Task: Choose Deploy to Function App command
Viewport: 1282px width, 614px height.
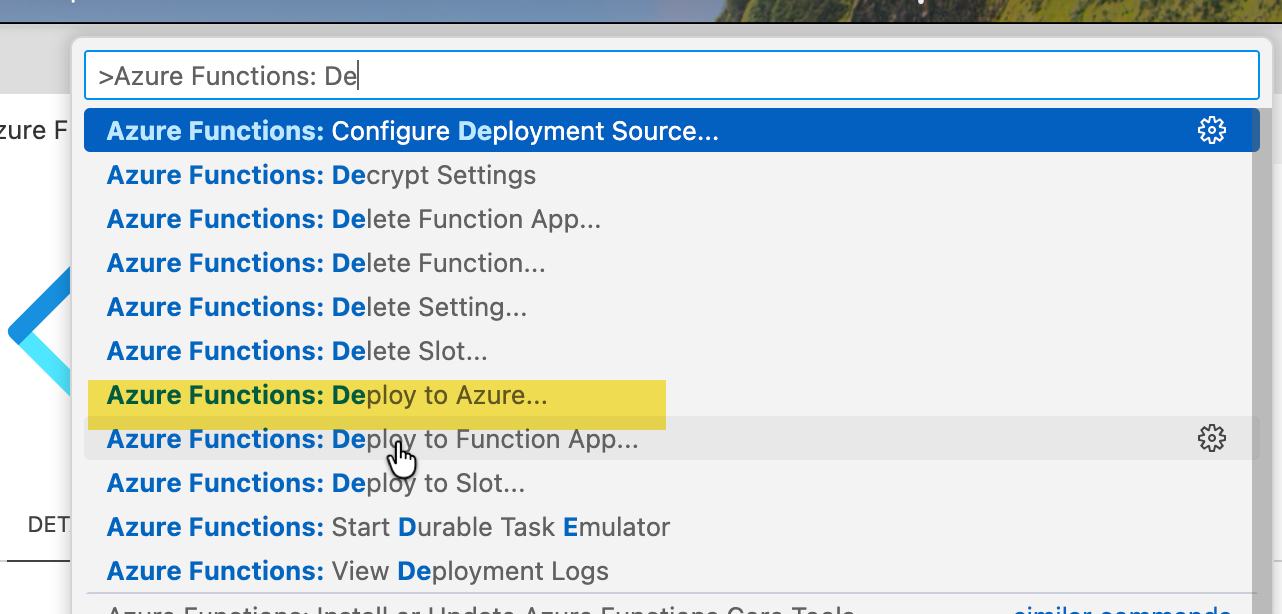Action: 372,439
